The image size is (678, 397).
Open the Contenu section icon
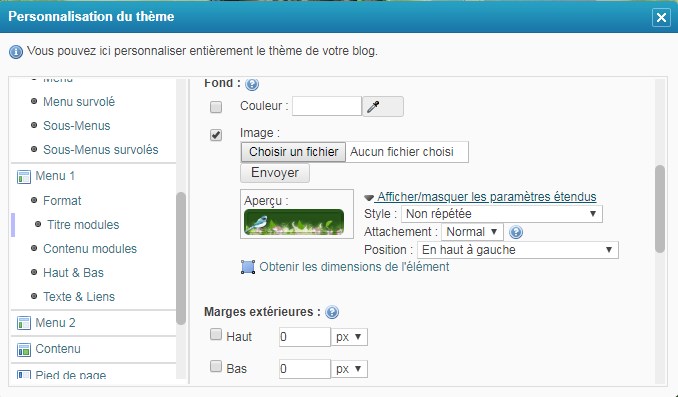tap(23, 349)
